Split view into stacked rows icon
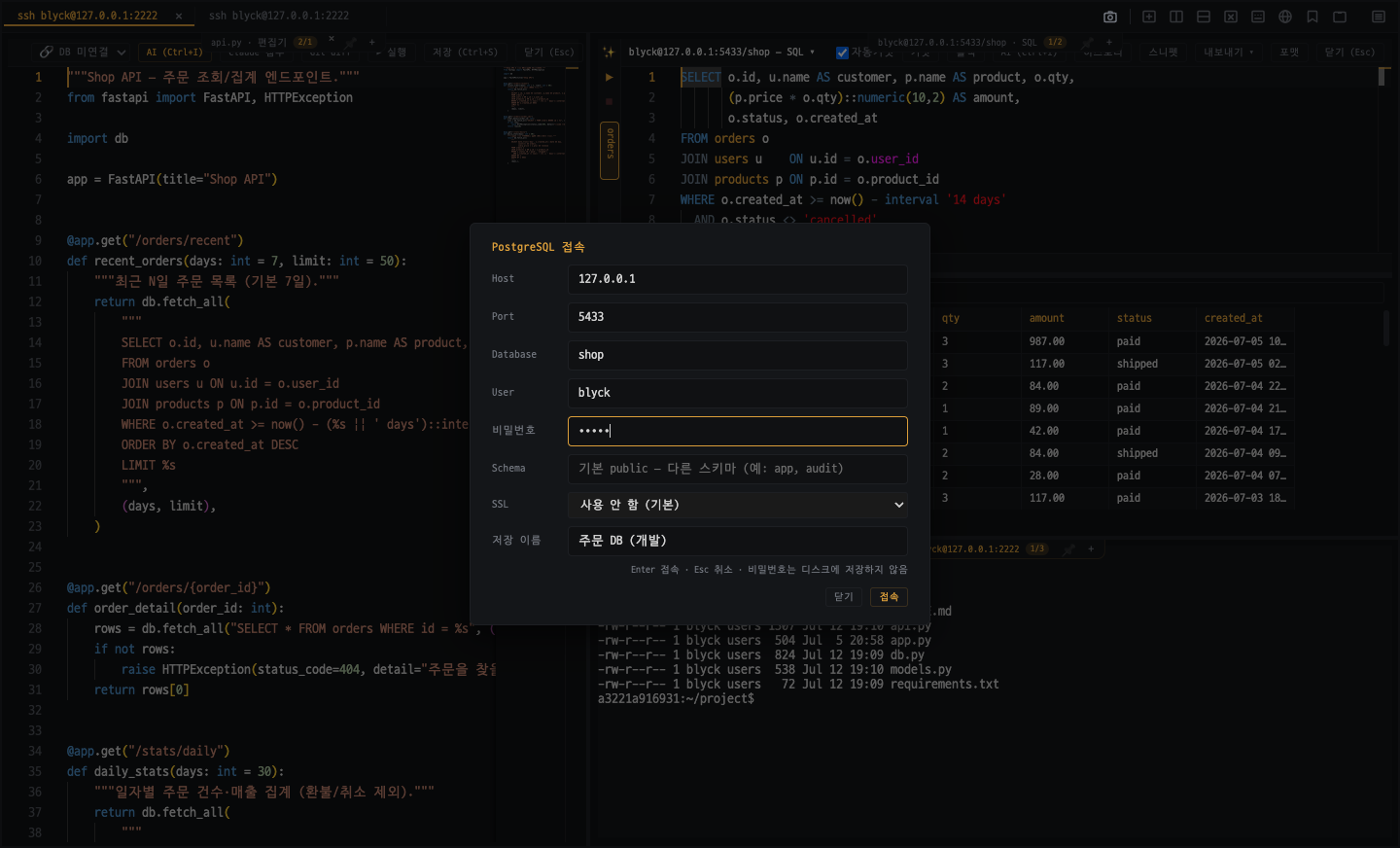The height and width of the screenshot is (848, 1400). [x=1204, y=17]
